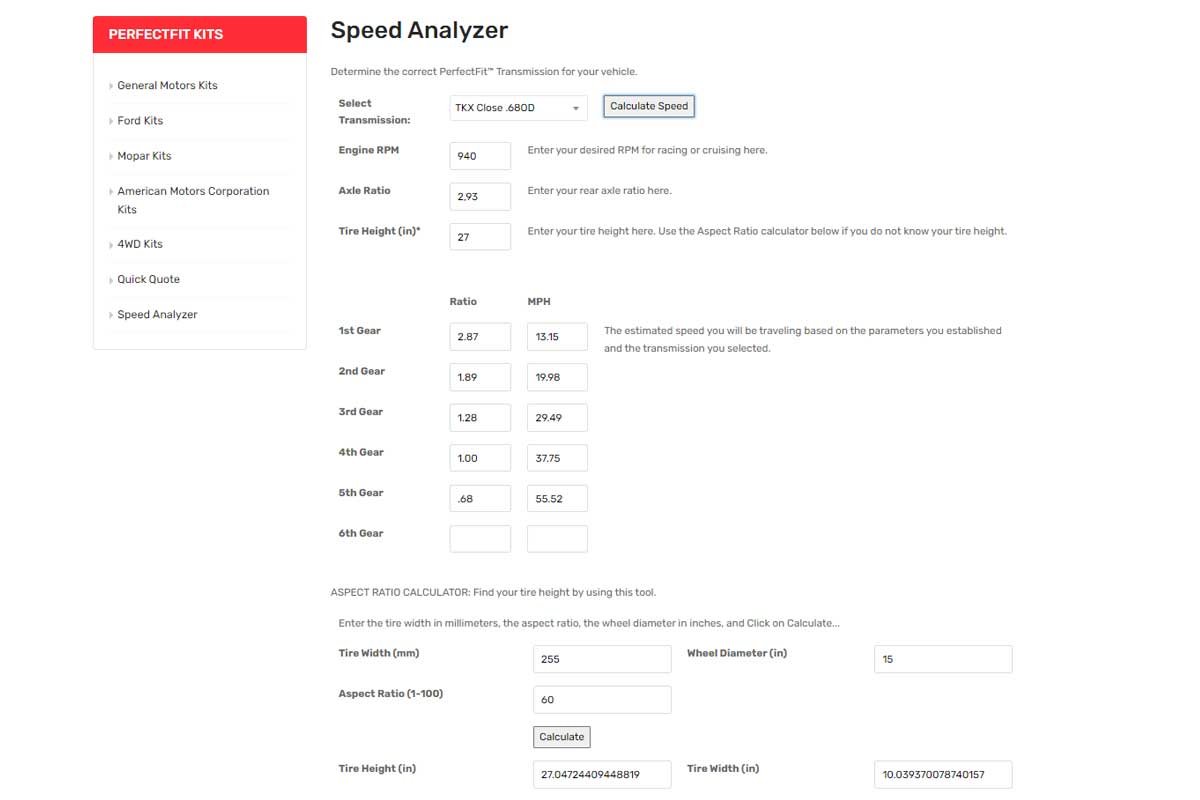Image resolution: width=1200 pixels, height=800 pixels.
Task: Click the Aspect Ratio (1-100) field
Action: pyautogui.click(x=602, y=700)
